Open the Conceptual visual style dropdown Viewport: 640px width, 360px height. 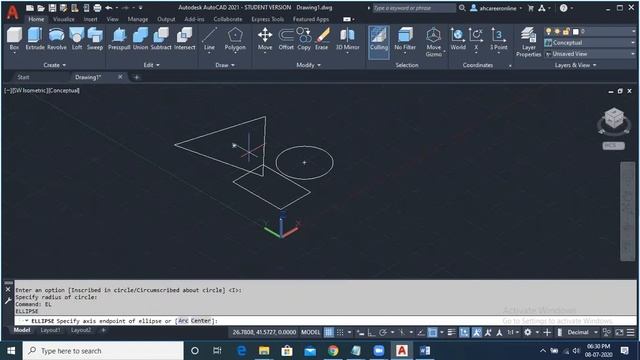[x=590, y=42]
